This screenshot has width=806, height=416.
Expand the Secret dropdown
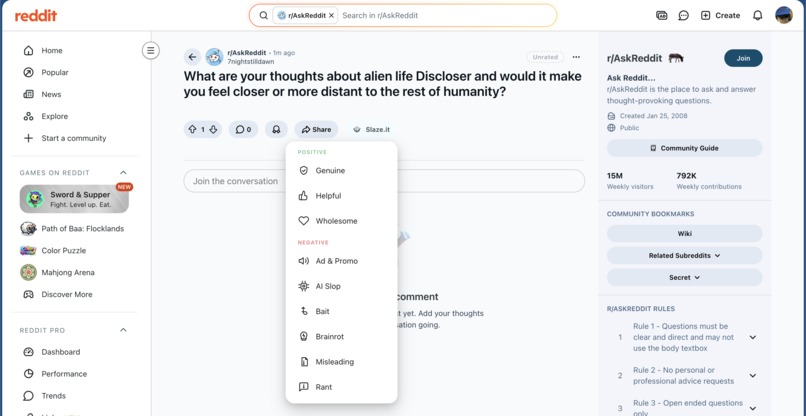(685, 278)
